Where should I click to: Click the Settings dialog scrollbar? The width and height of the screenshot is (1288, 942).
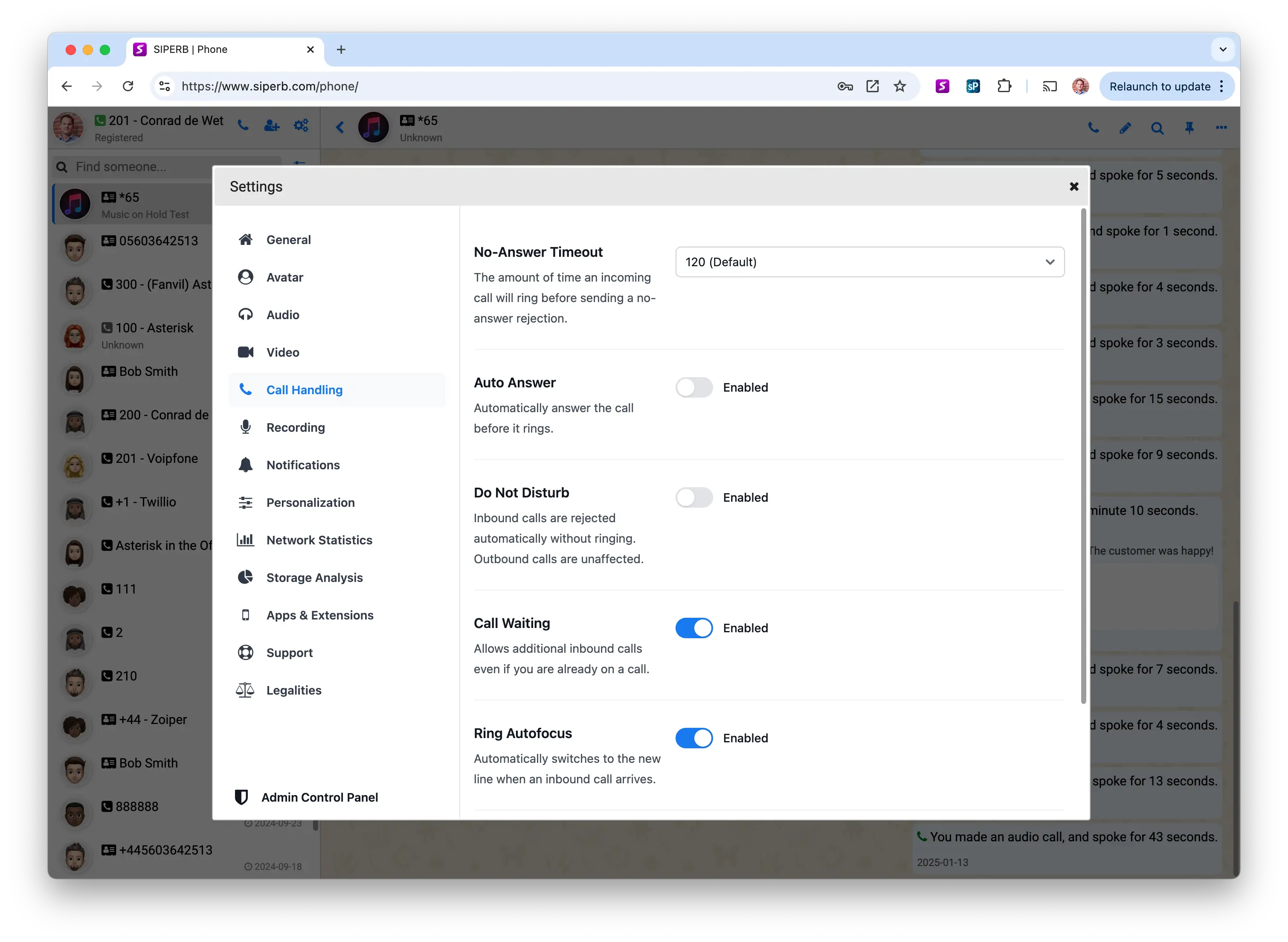click(x=1083, y=456)
